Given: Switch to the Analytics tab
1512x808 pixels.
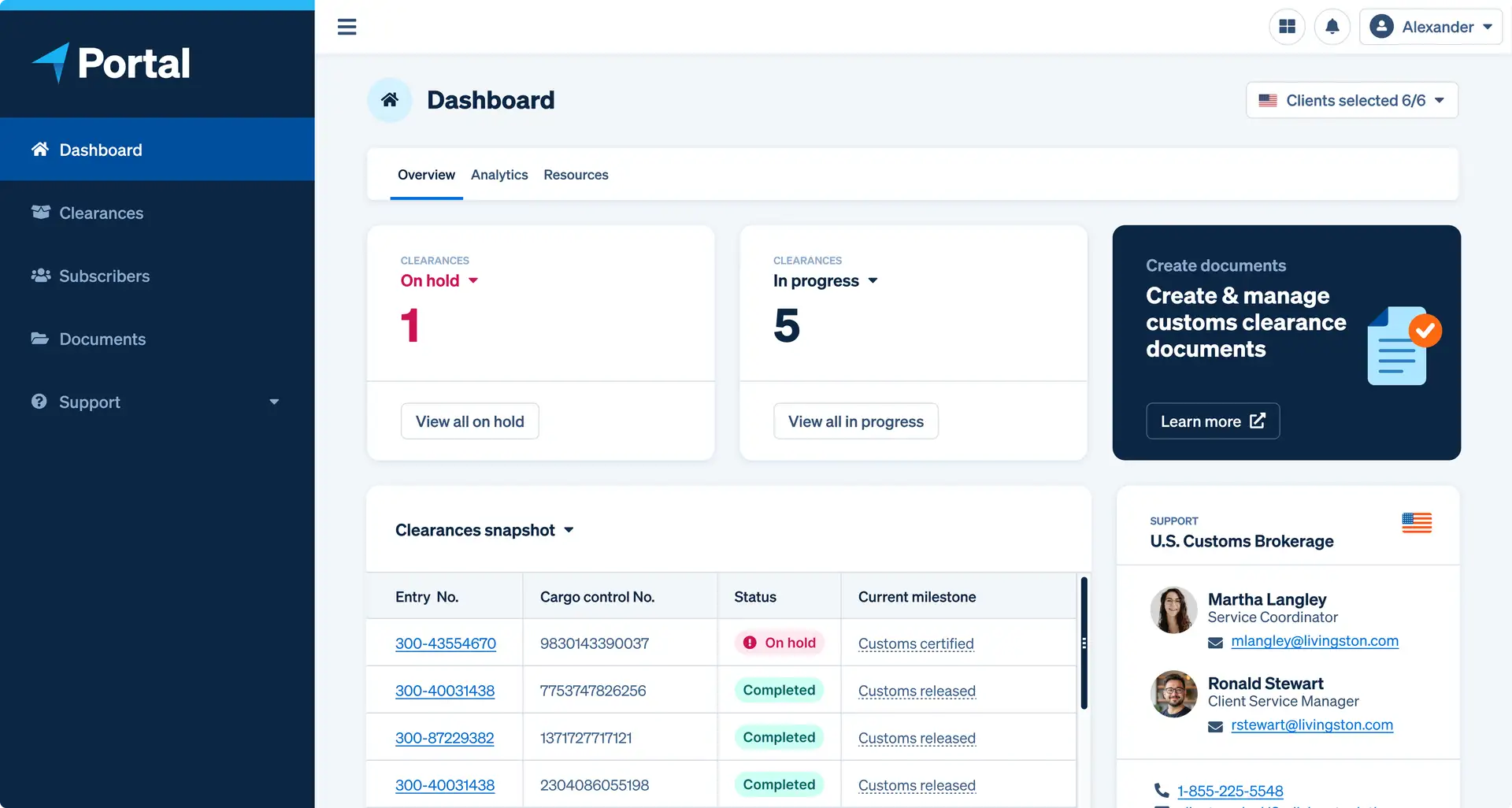Looking at the screenshot, I should pyautogui.click(x=499, y=175).
